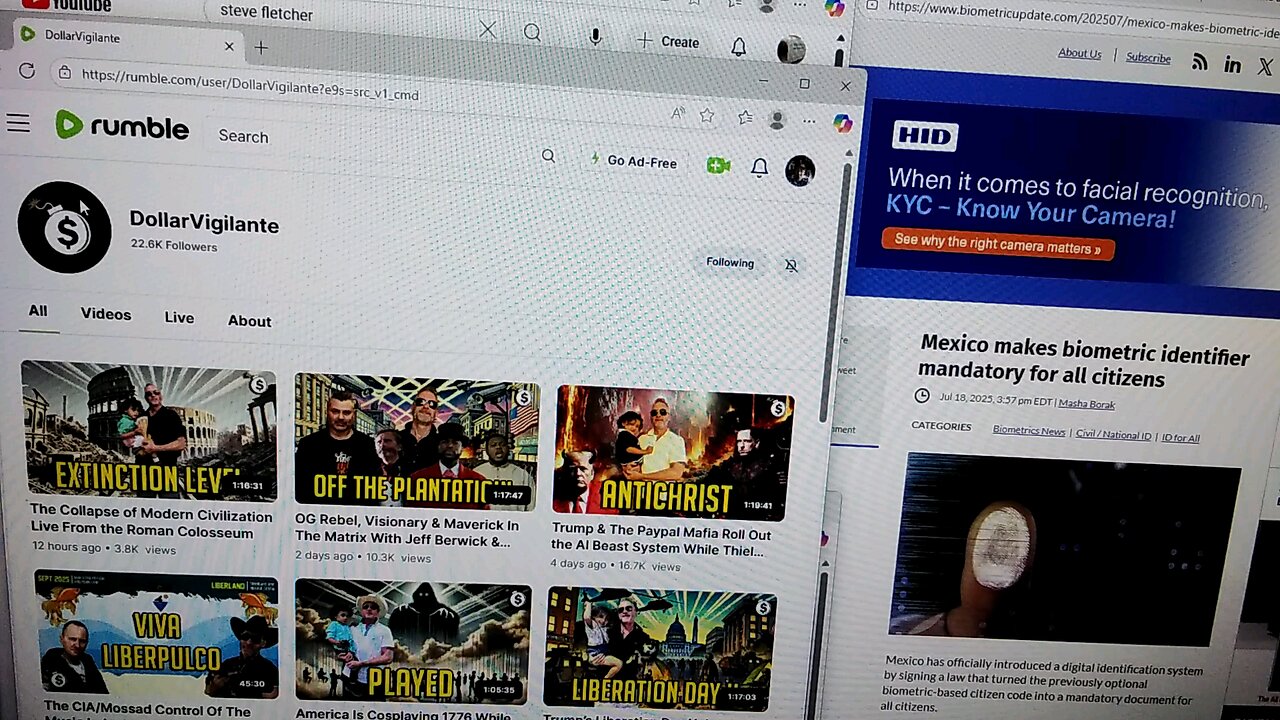Open Antichrist video thumbnail

pos(674,452)
